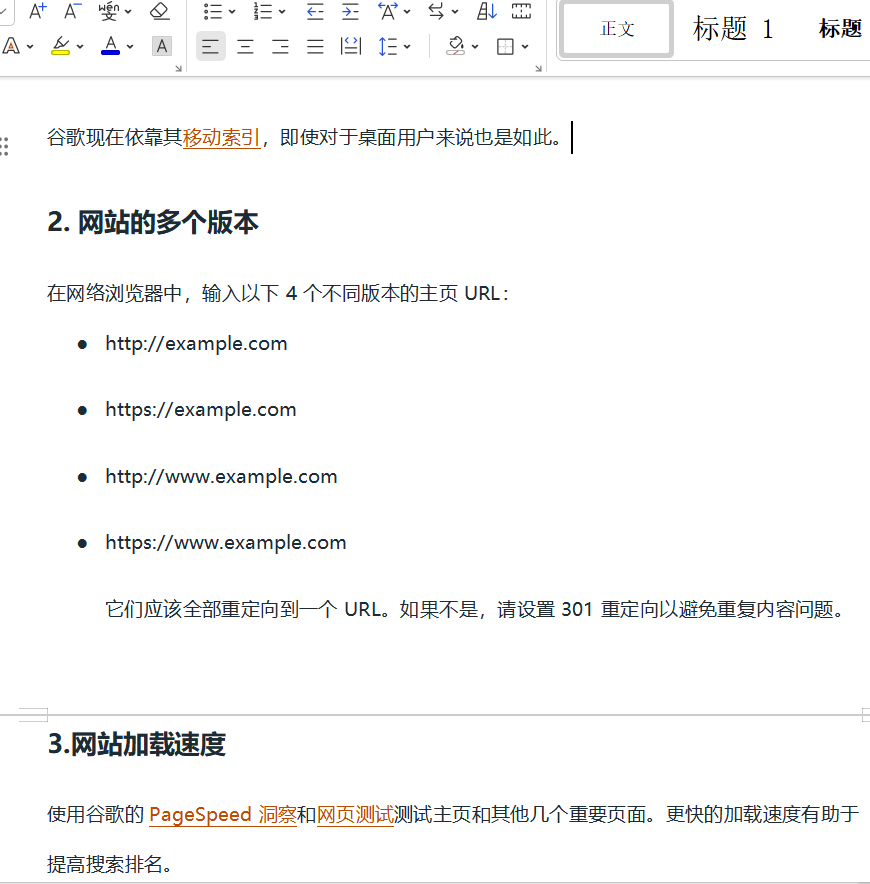Open the 移动索引 hyperlink
Screen dimensions: 870x884
(221, 138)
